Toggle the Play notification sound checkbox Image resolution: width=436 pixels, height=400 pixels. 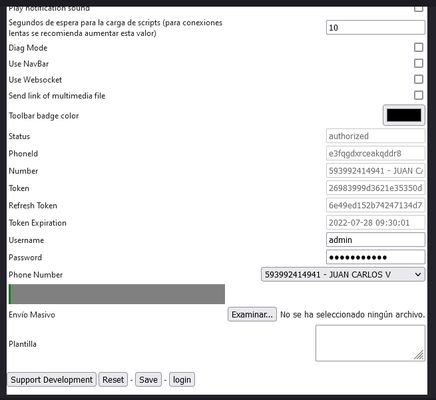point(418,9)
